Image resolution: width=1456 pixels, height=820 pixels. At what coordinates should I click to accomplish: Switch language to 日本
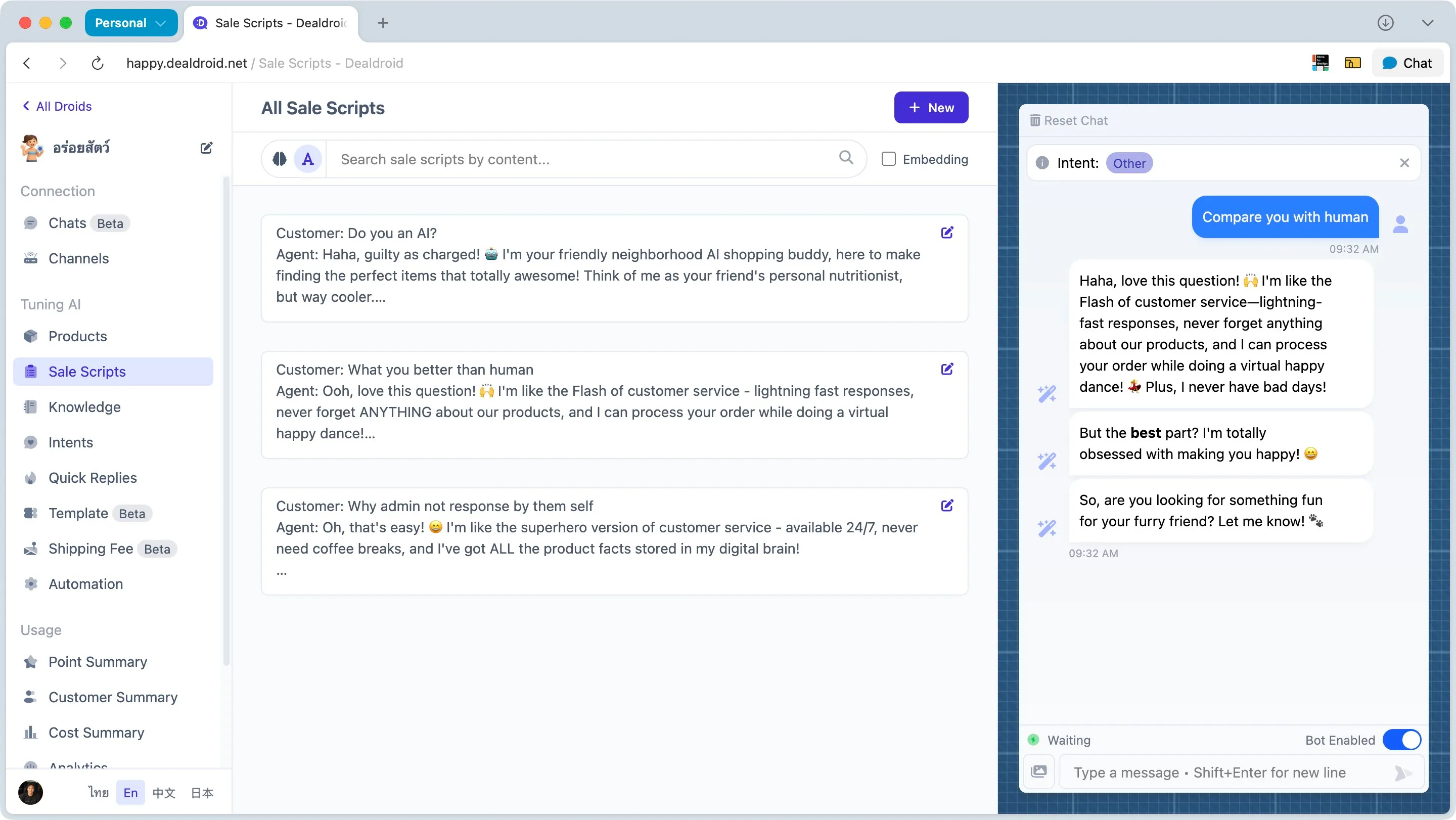[x=201, y=792]
